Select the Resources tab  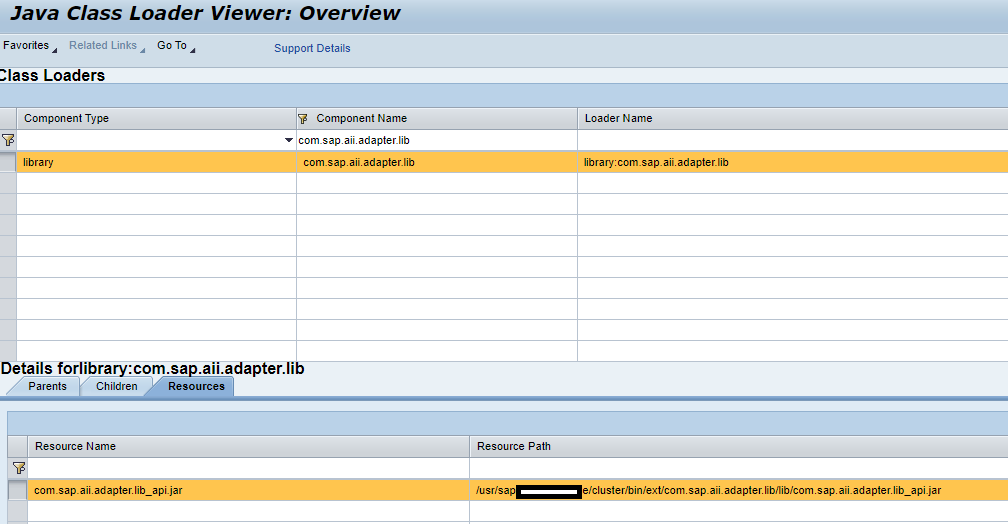click(196, 386)
